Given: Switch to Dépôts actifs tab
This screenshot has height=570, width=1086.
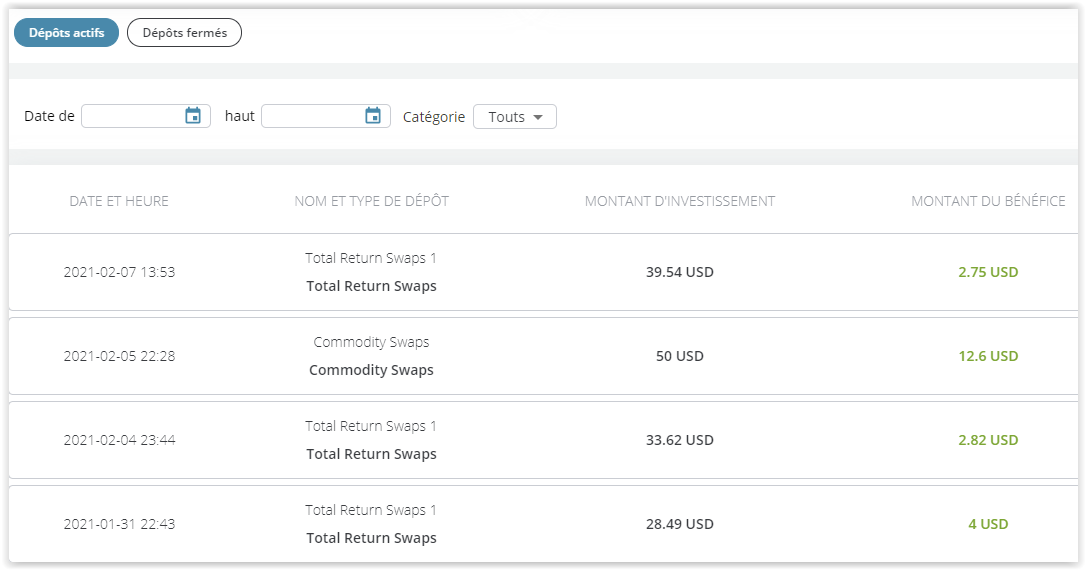Looking at the screenshot, I should pos(66,33).
